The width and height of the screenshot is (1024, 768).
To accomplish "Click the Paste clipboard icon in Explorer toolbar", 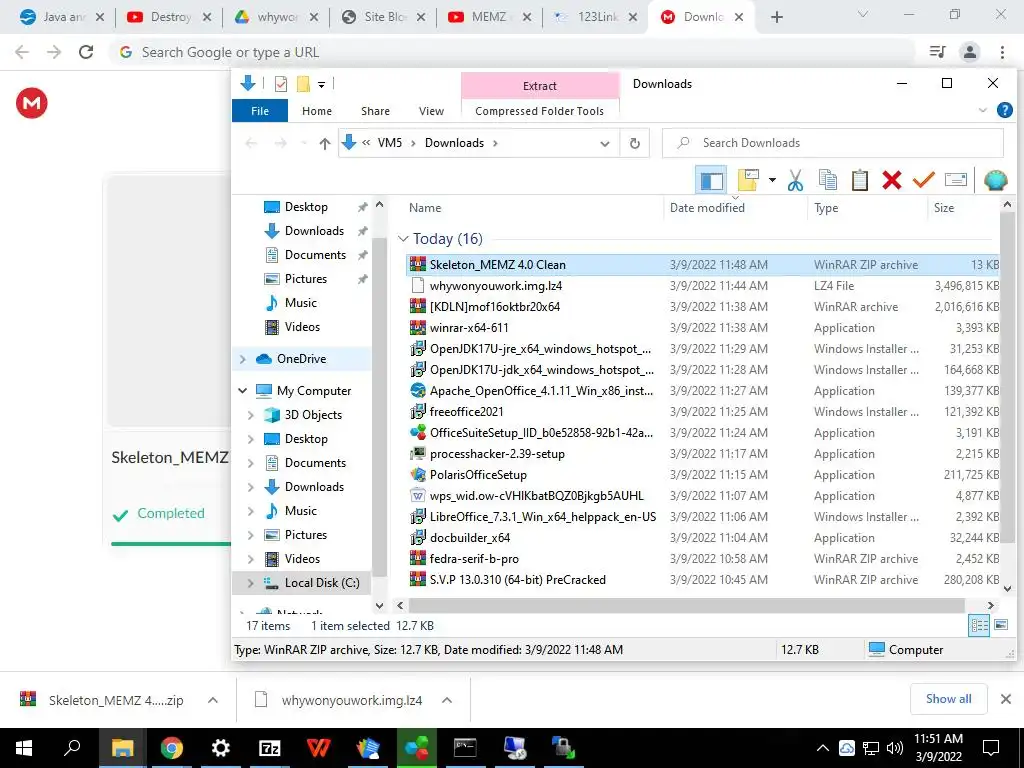I will coord(859,180).
